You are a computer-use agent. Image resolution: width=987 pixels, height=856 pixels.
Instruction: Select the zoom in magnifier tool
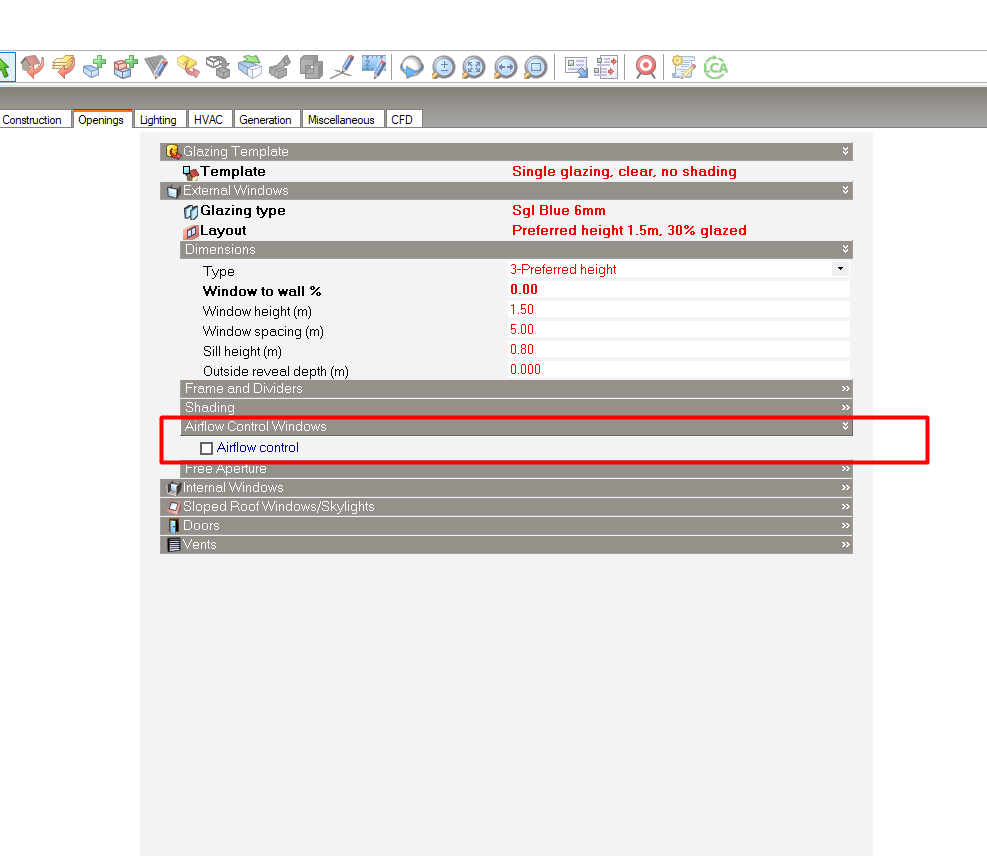coord(443,67)
